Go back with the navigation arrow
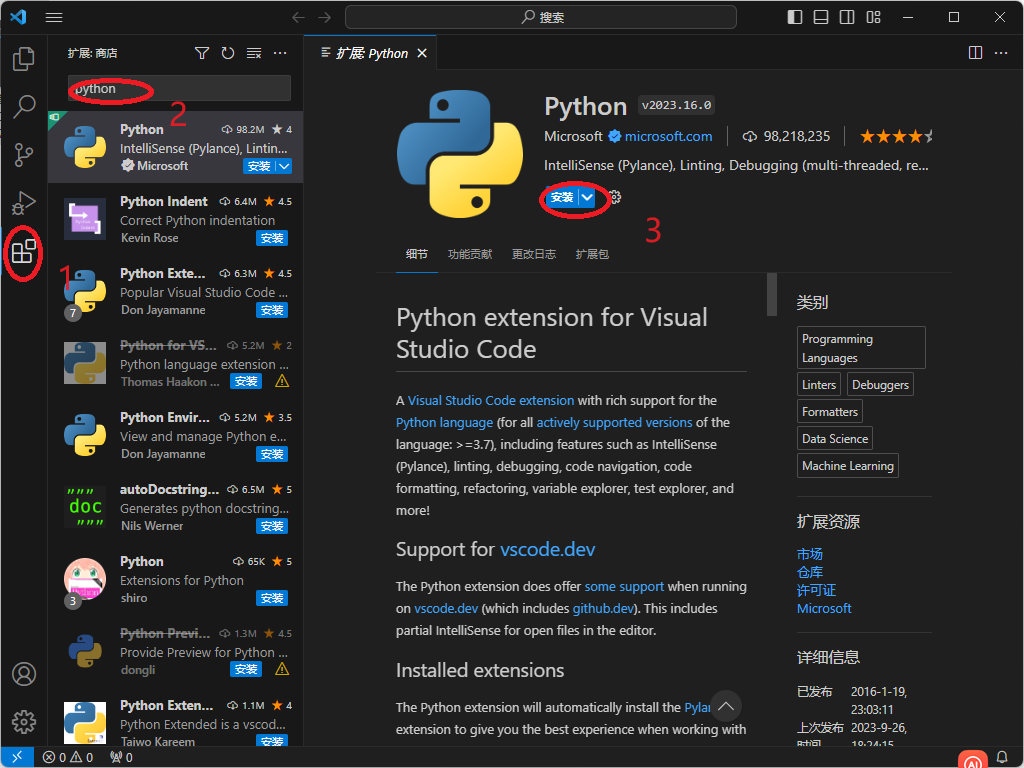The height and width of the screenshot is (768, 1024). 298,18
